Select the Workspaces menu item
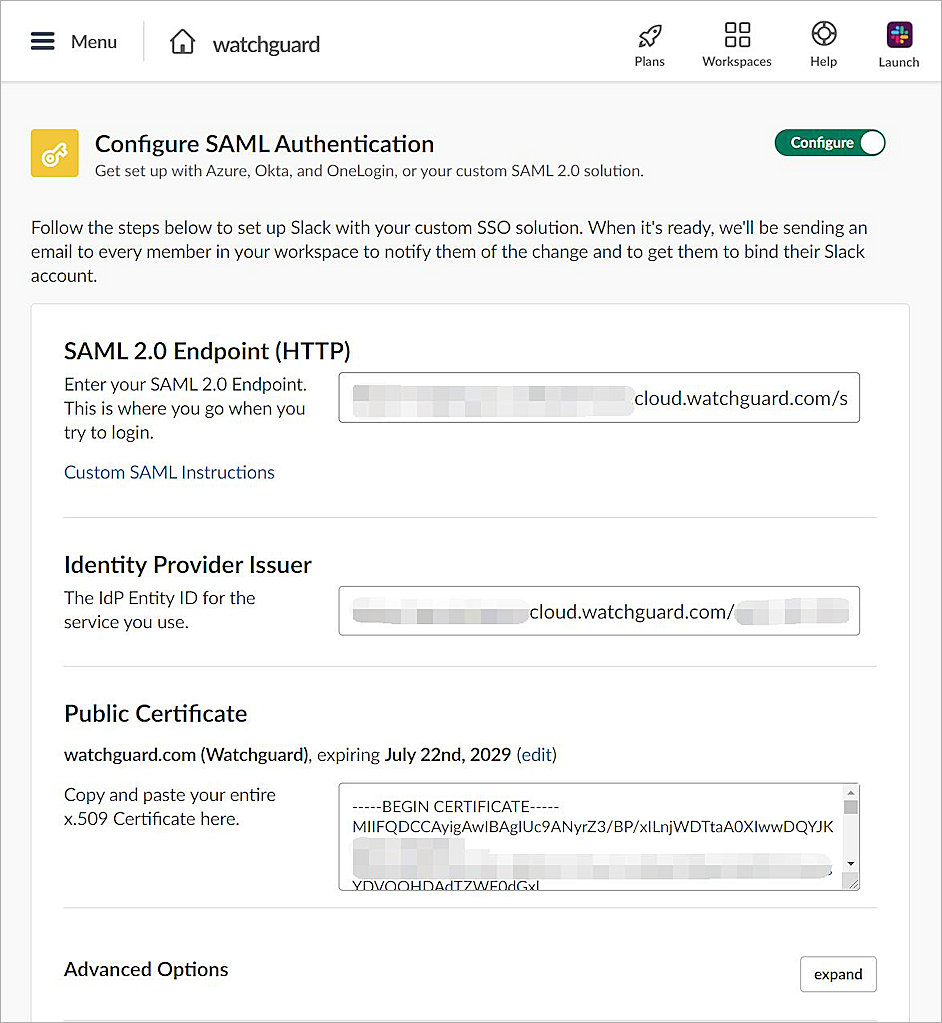Screen dimensions: 942x1023 click(736, 44)
